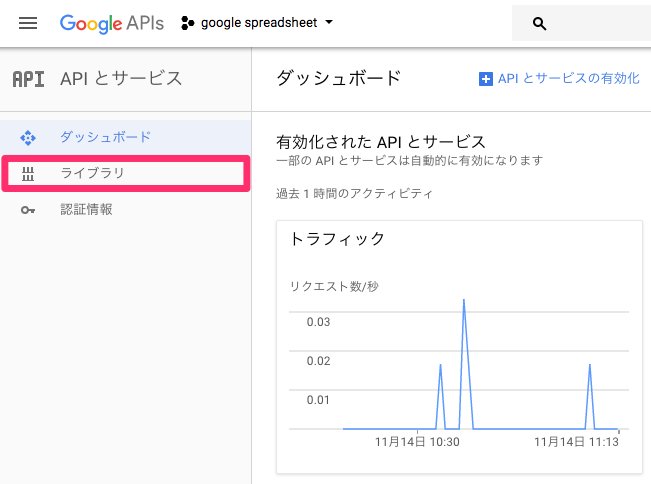Click the 認証情報 key icon
This screenshot has height=484, width=651.
28,210
